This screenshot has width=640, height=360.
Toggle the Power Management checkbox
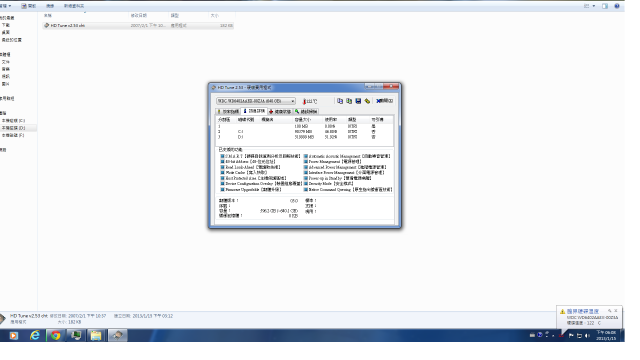pos(306,162)
